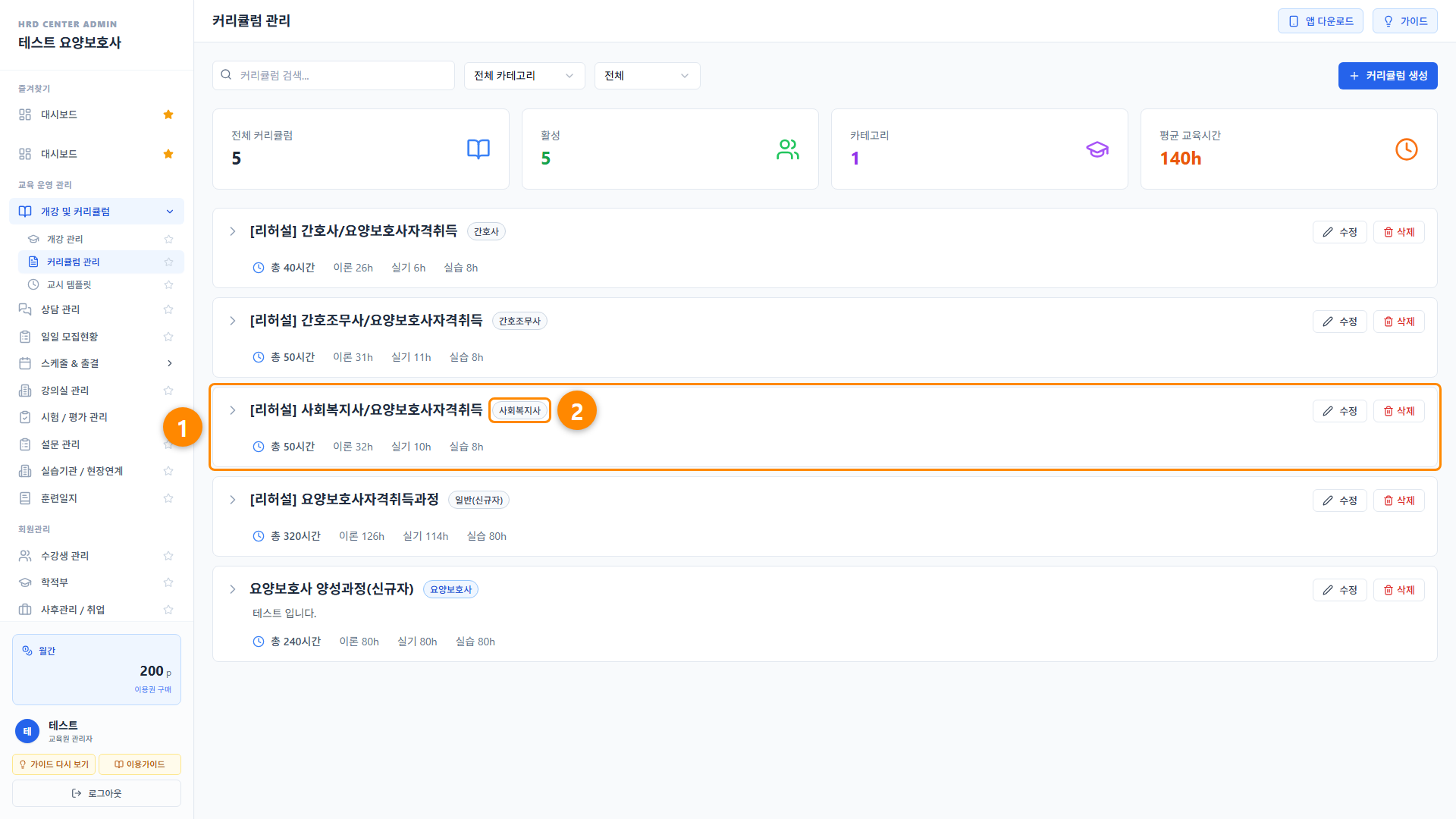Expand the 스케줄 & 출결 submenu
Screen dimensions: 1456x819
click(x=96, y=363)
